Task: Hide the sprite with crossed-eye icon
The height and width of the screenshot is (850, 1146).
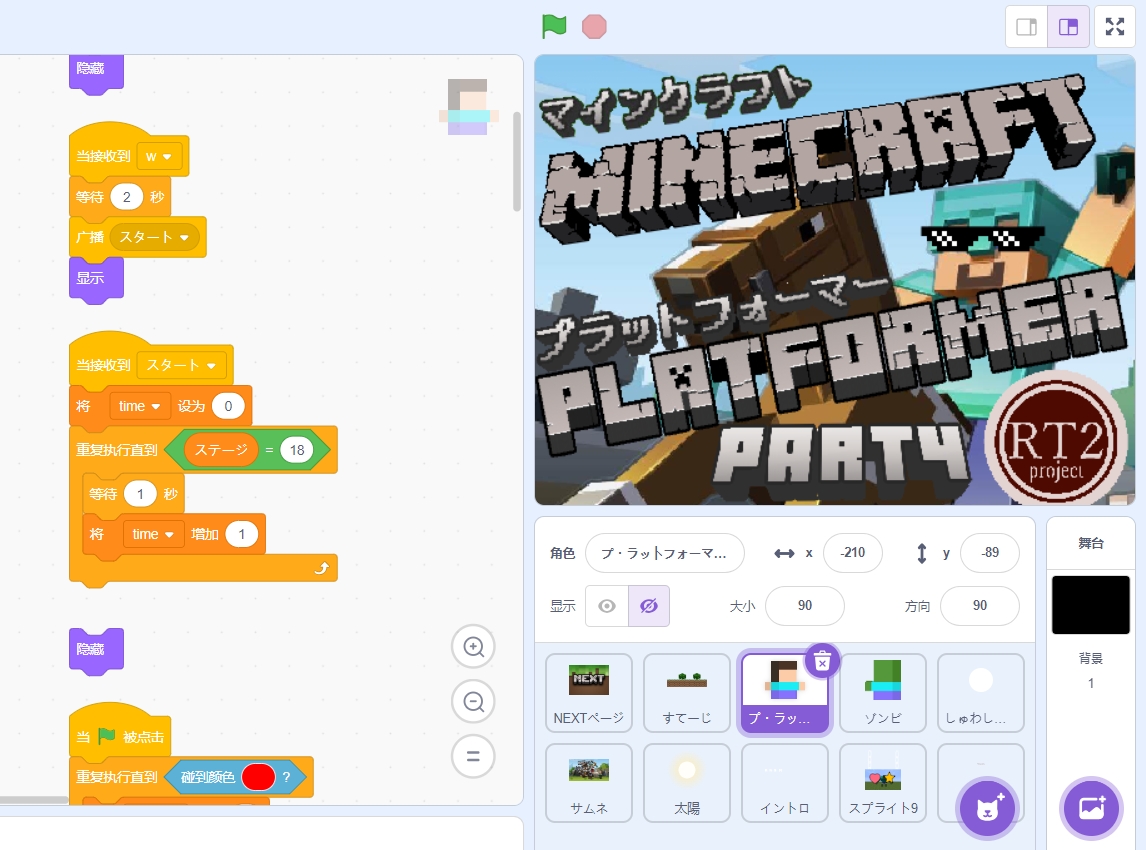Action: [648, 606]
